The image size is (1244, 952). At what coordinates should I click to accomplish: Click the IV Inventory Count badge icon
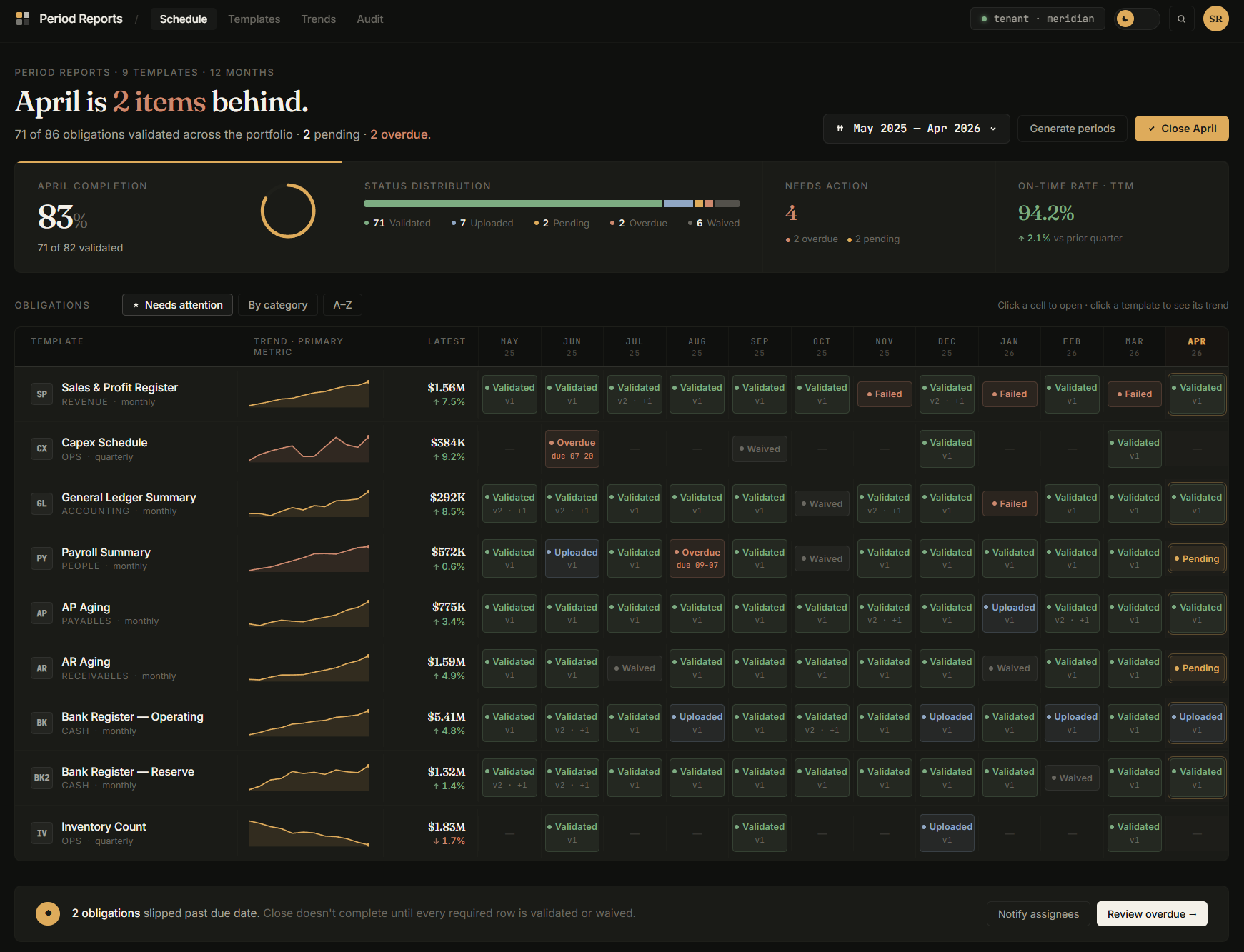coord(42,833)
